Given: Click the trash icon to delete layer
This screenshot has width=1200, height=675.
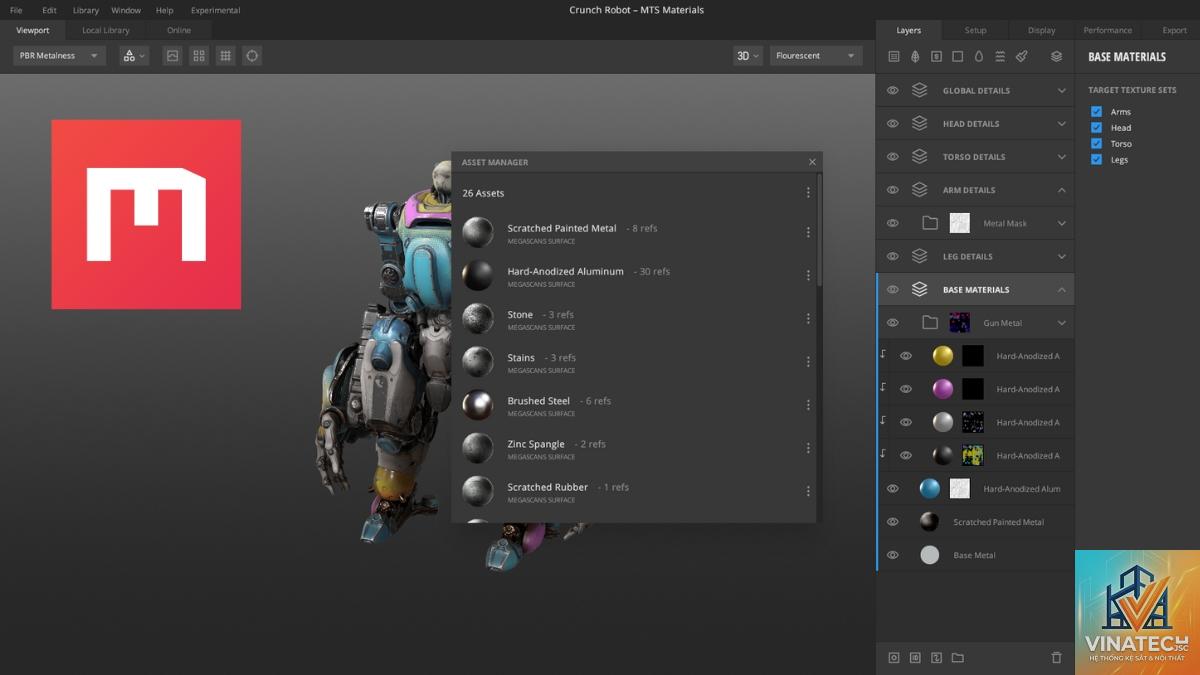Looking at the screenshot, I should tap(1056, 658).
